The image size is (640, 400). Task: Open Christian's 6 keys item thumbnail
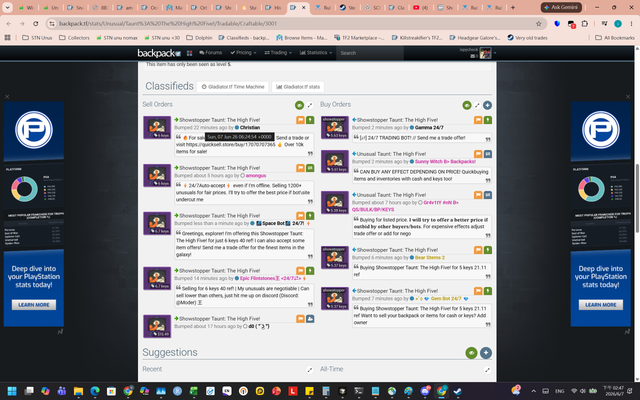tap(157, 127)
